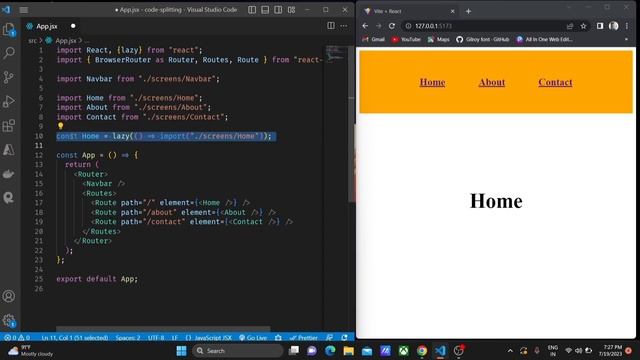
Task: Reload the browser page
Action: coord(392,26)
